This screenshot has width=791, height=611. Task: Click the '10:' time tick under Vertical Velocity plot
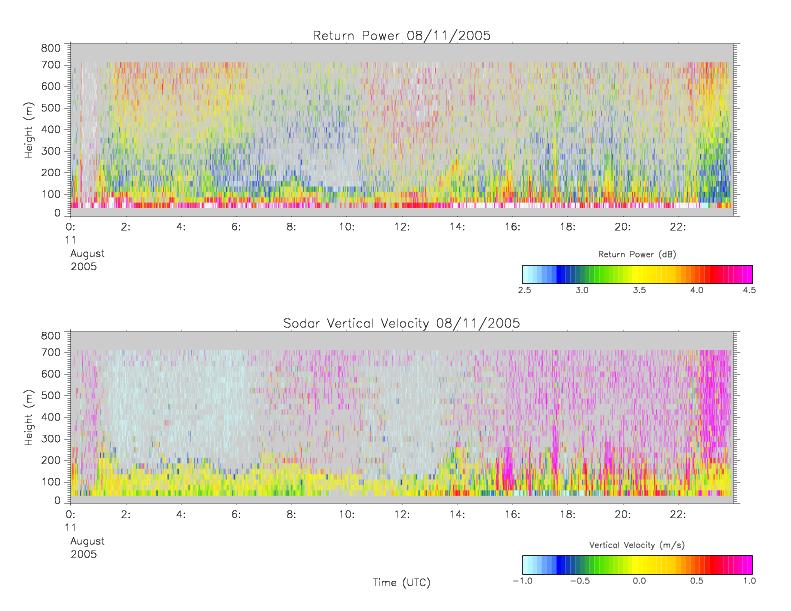pyautogui.click(x=347, y=515)
